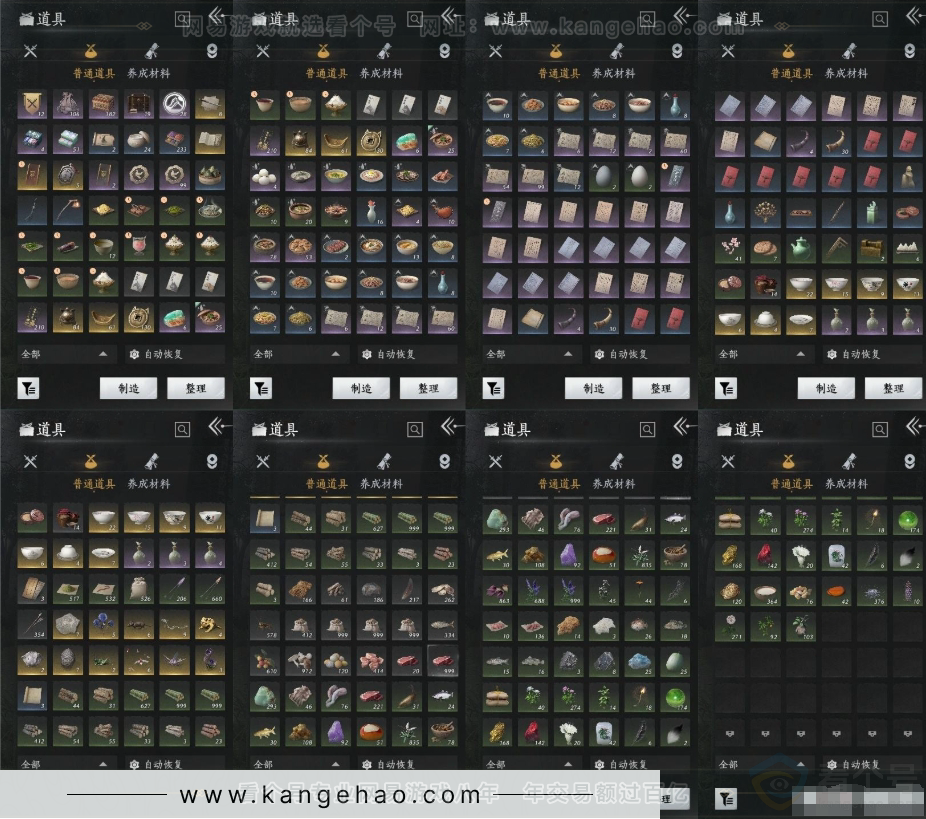Click 整理 button in top second panel
Screen dimensions: 926x819
coord(429,388)
